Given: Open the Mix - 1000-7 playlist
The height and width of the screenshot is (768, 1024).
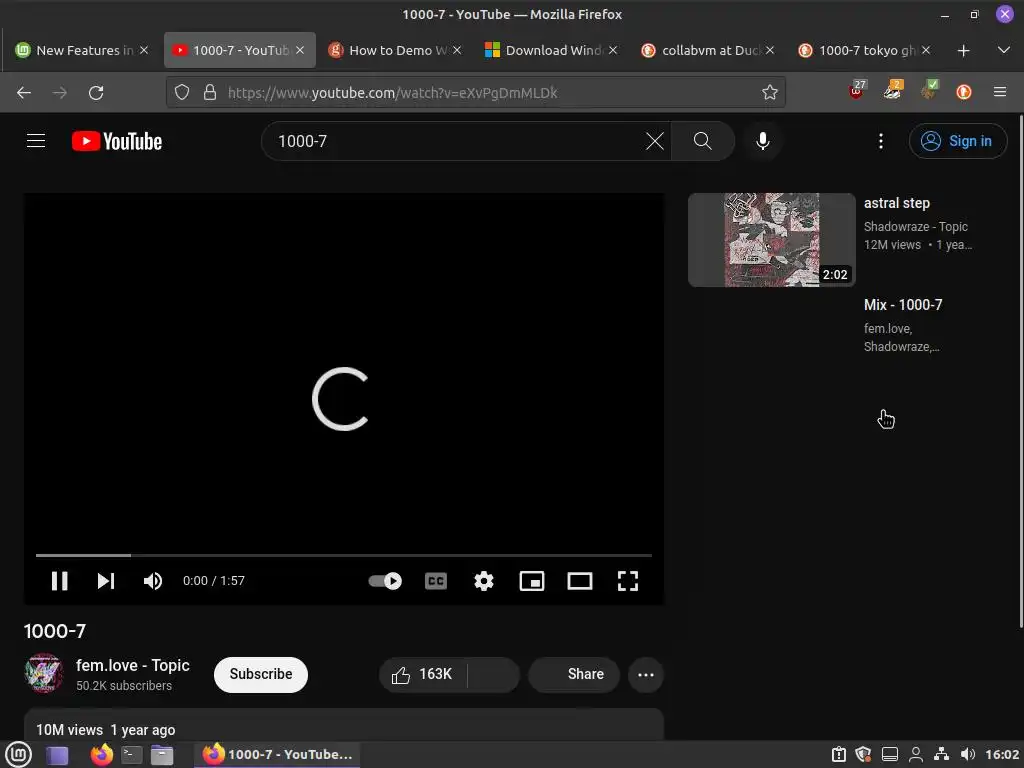Looking at the screenshot, I should 903,305.
